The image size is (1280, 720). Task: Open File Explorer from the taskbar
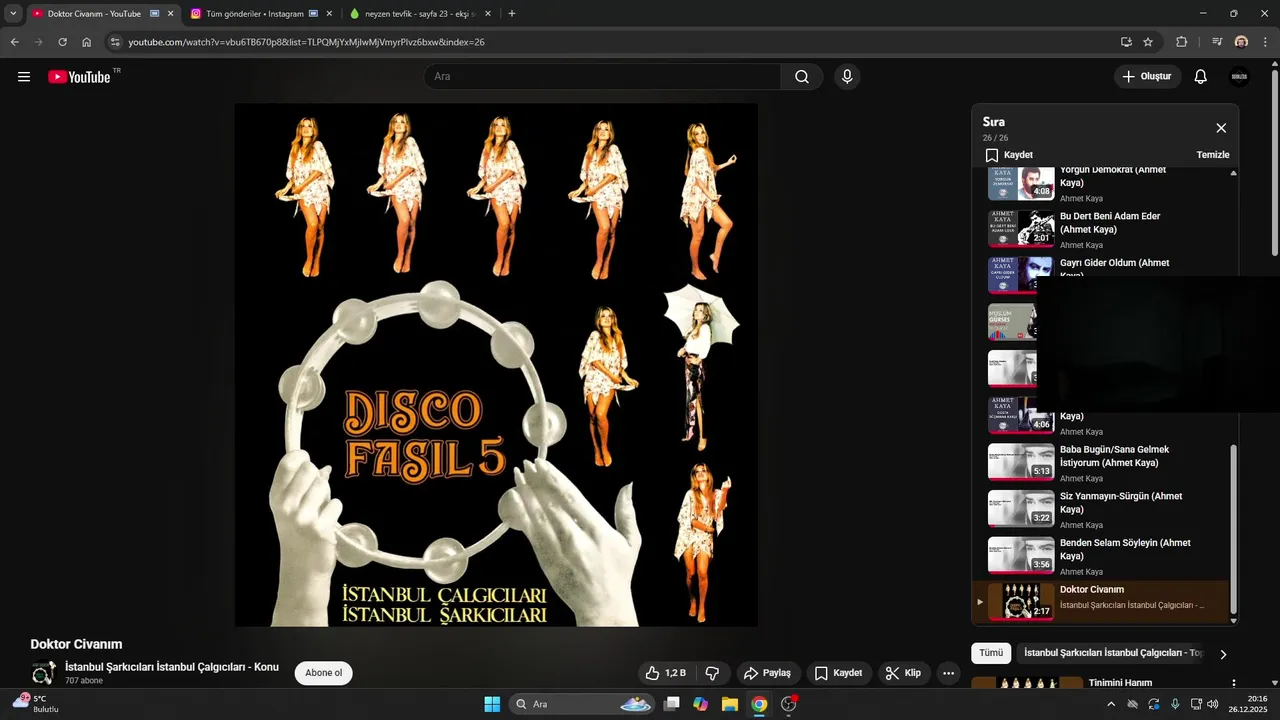click(730, 704)
